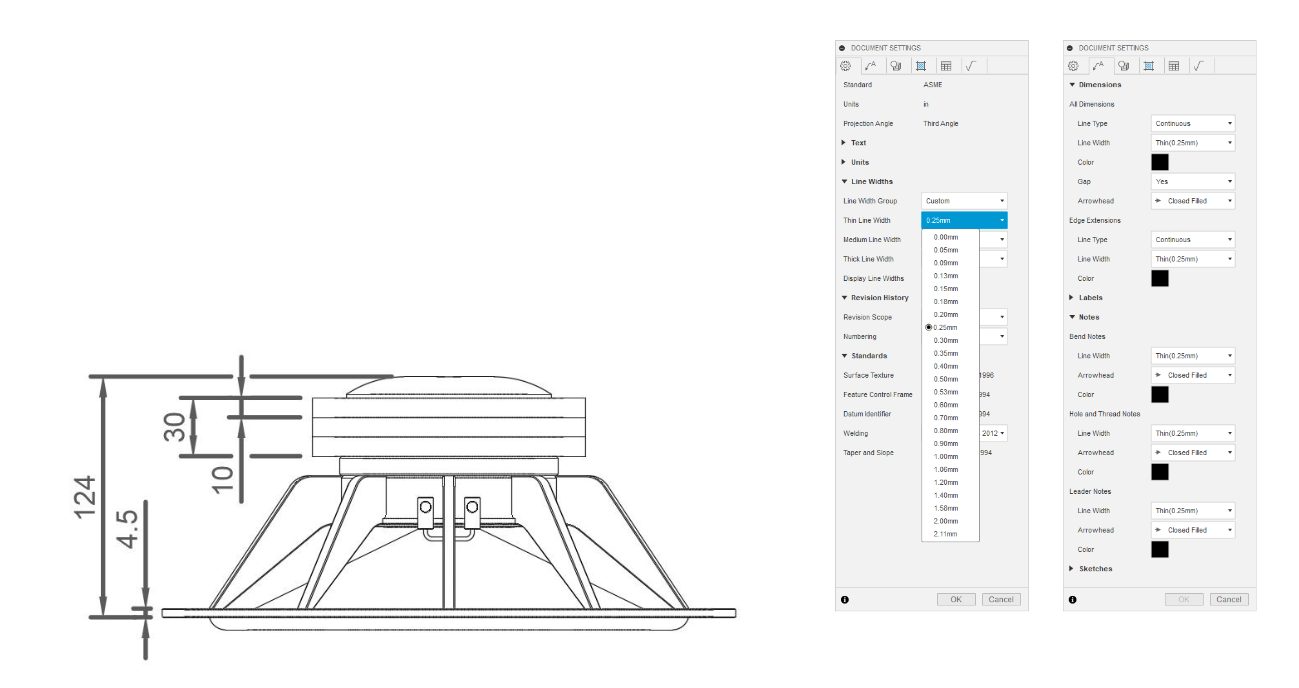Open the dimension annotation tab in right panel
The image size is (1299, 688).
[x=1098, y=66]
